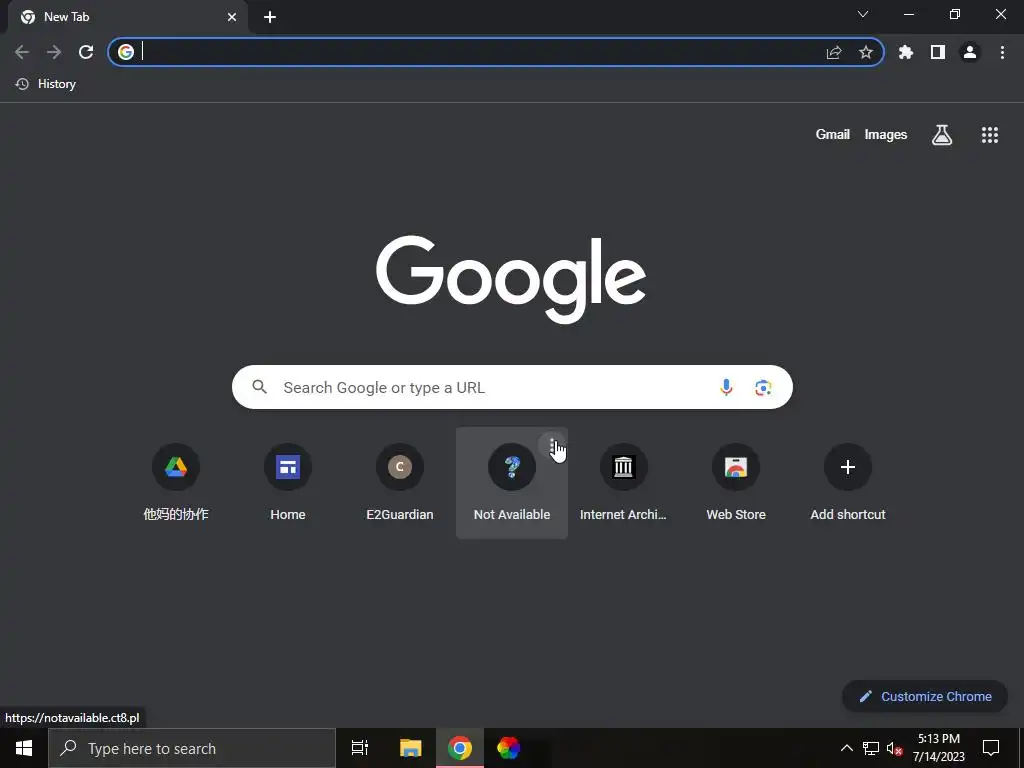Open Images link
Screen dimensions: 1024x768
coord(886,135)
